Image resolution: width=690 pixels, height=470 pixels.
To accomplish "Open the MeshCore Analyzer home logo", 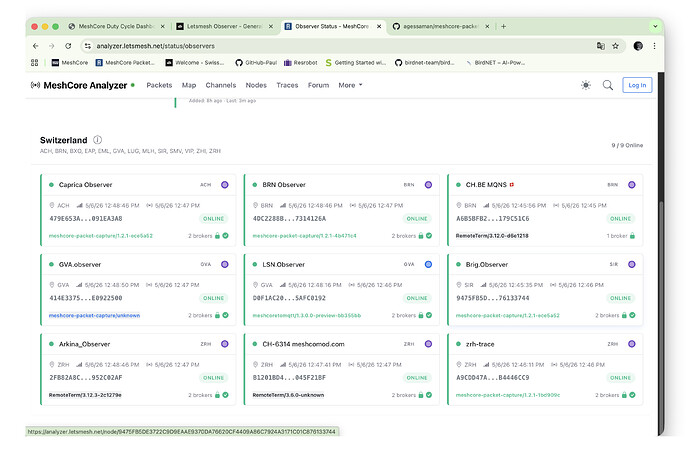I will point(79,85).
